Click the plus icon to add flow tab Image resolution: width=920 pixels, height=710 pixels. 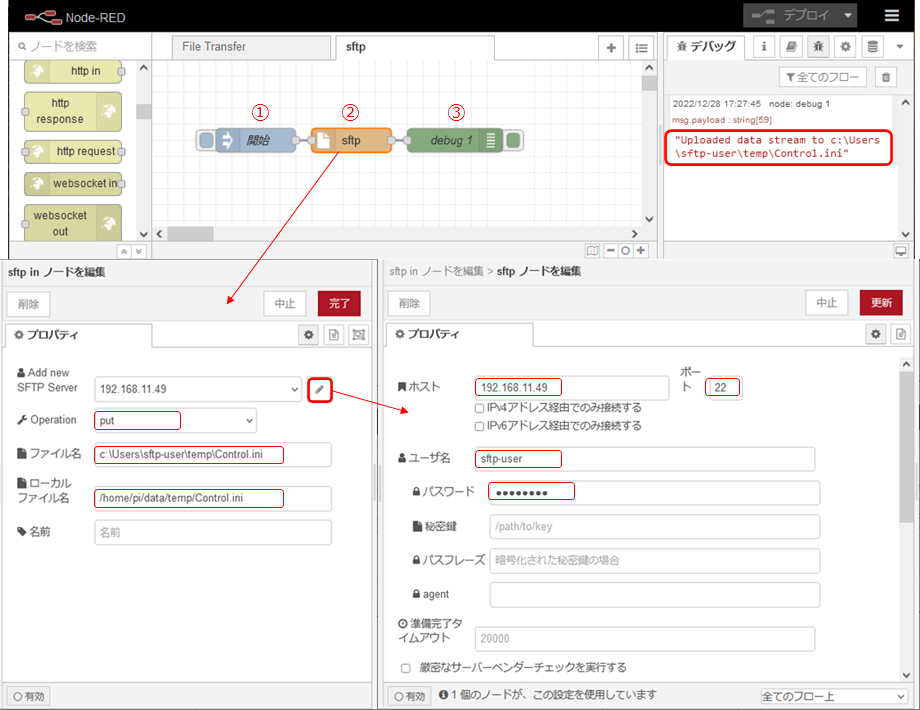coord(612,47)
